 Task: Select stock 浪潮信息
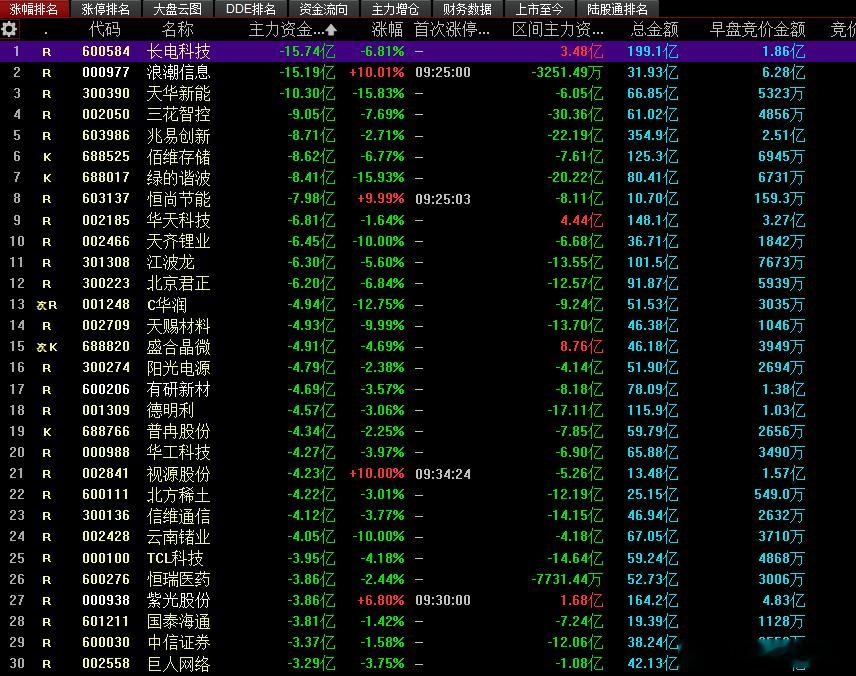pos(179,73)
